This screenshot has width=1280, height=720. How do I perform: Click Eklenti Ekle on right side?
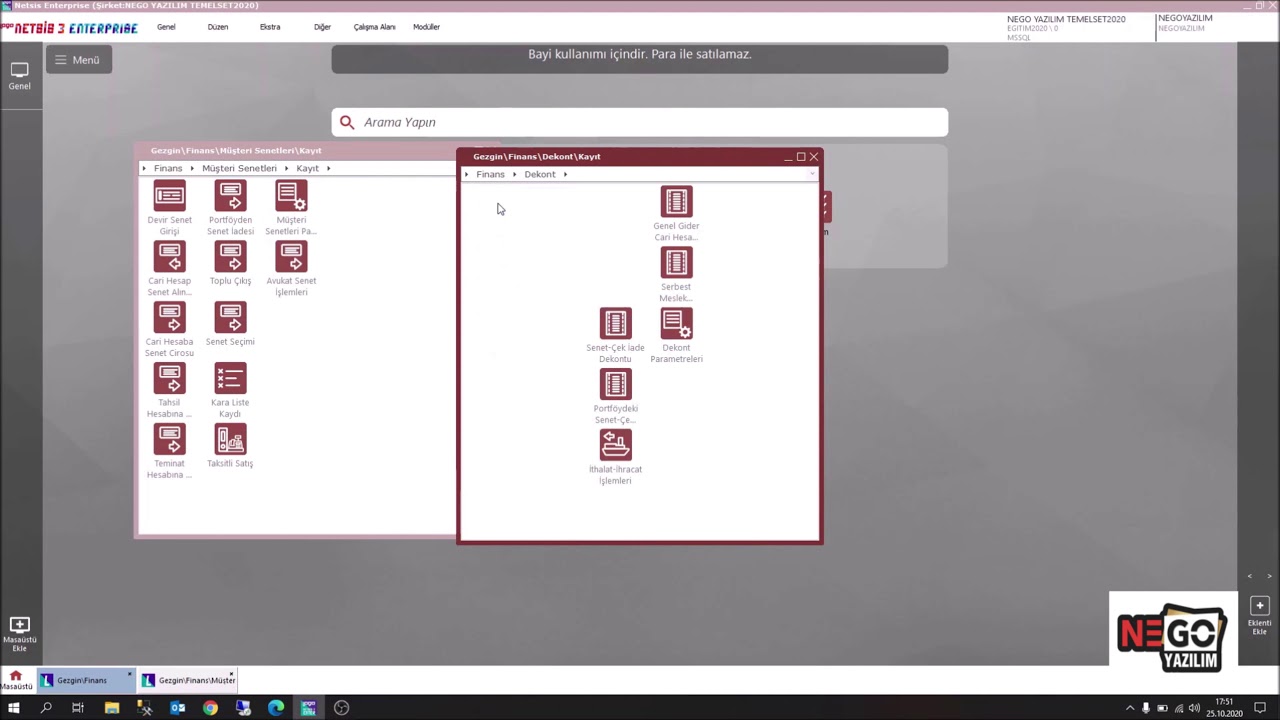pyautogui.click(x=1259, y=616)
